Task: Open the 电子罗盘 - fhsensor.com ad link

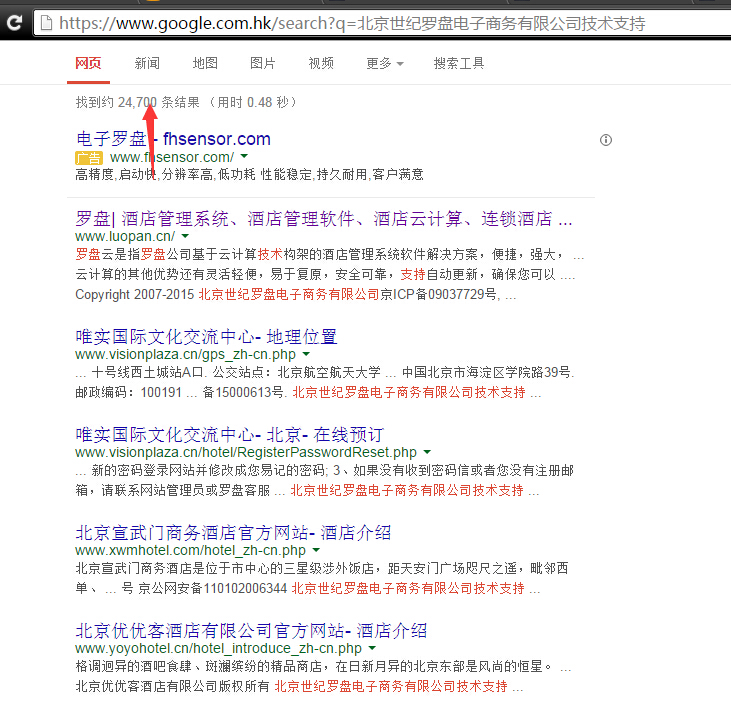Action: pyautogui.click(x=173, y=139)
